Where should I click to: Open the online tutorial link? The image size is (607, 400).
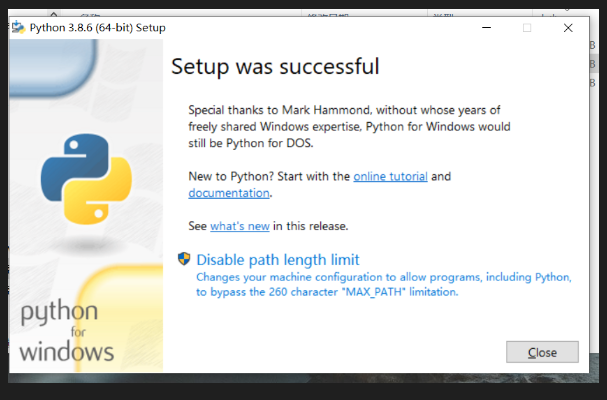390,176
